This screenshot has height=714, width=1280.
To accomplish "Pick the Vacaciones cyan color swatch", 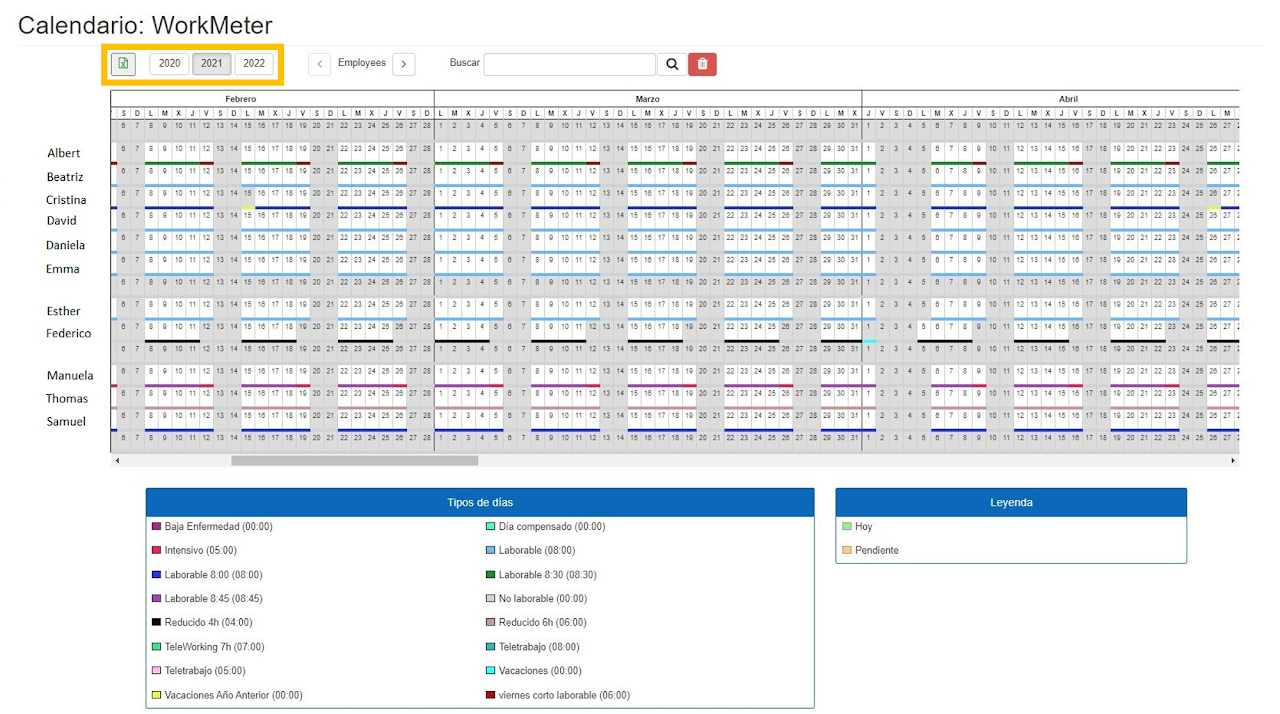I will [x=490, y=671].
